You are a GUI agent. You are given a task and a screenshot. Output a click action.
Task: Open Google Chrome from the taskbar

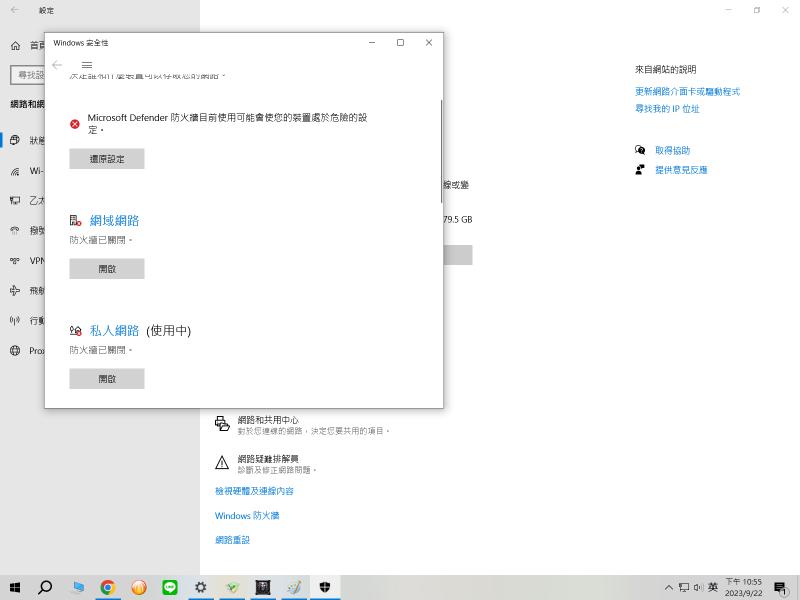pos(108,588)
